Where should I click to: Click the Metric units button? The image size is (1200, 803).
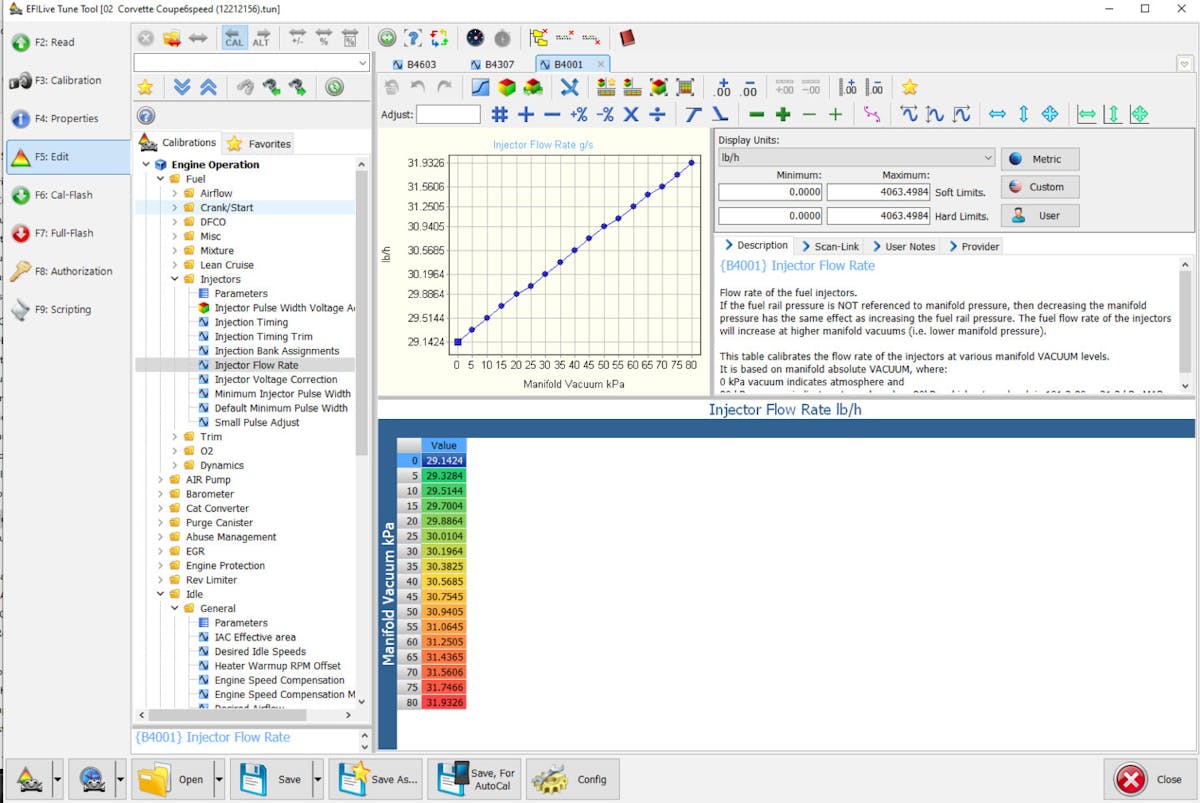(x=1040, y=159)
